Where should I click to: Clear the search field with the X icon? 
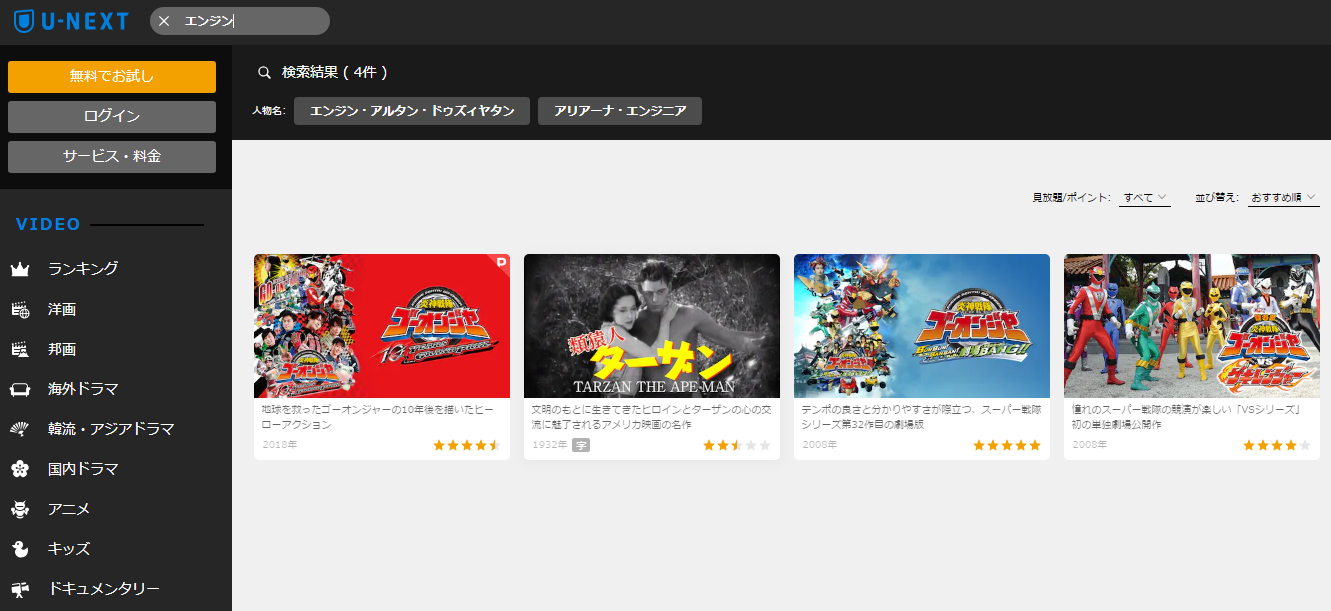coord(164,21)
